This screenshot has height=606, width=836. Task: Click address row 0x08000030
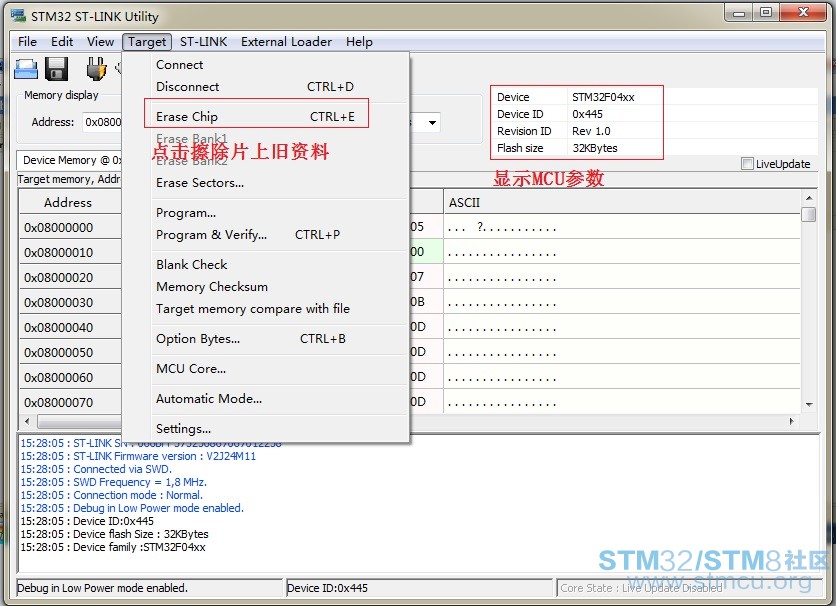[x=70, y=303]
